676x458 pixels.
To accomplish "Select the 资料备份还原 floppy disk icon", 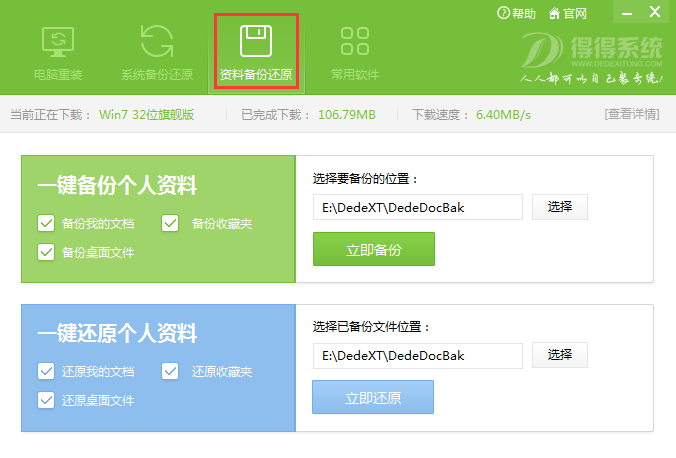I will pos(256,43).
